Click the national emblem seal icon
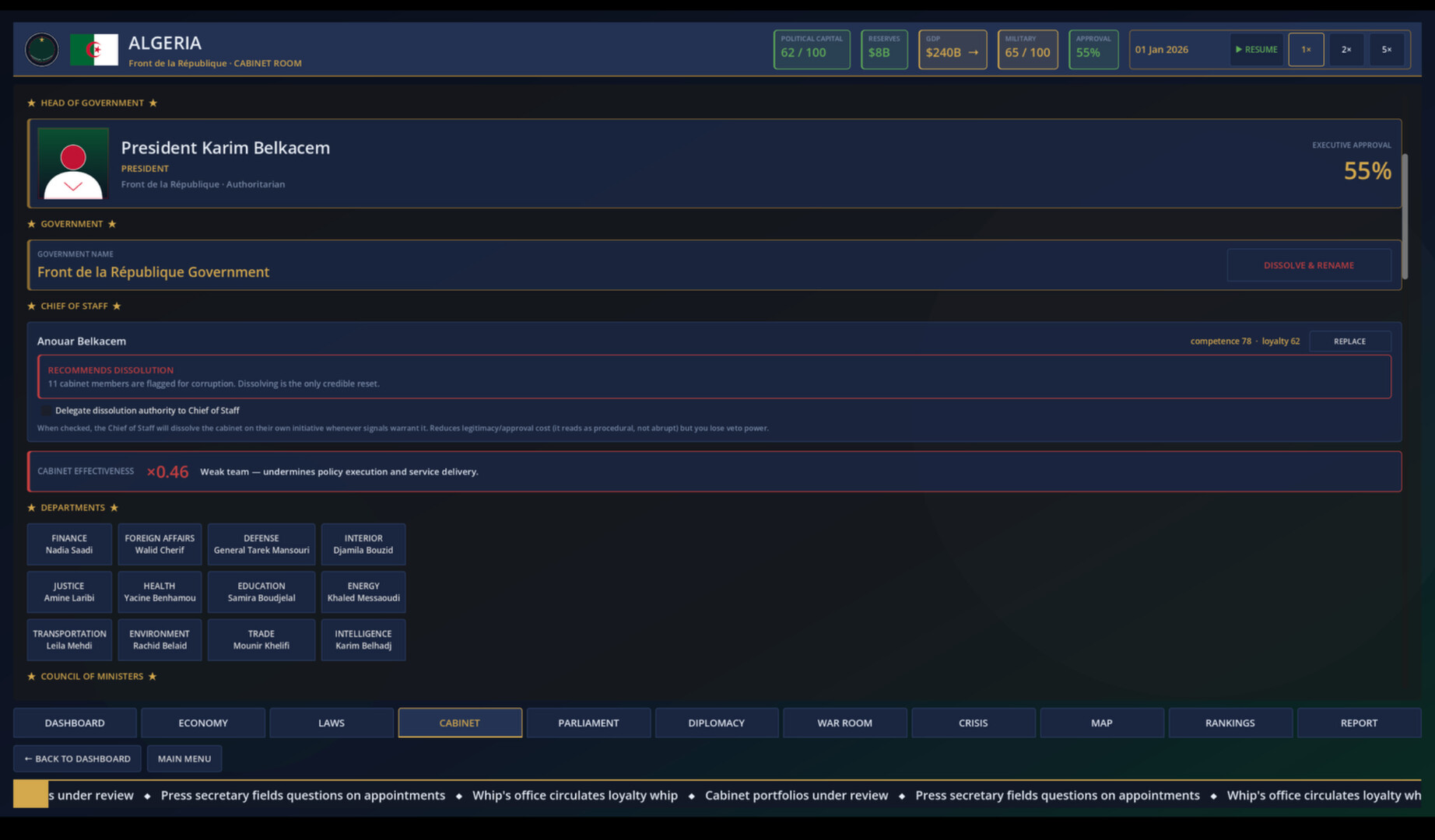This screenshot has height=840, width=1435. [42, 50]
